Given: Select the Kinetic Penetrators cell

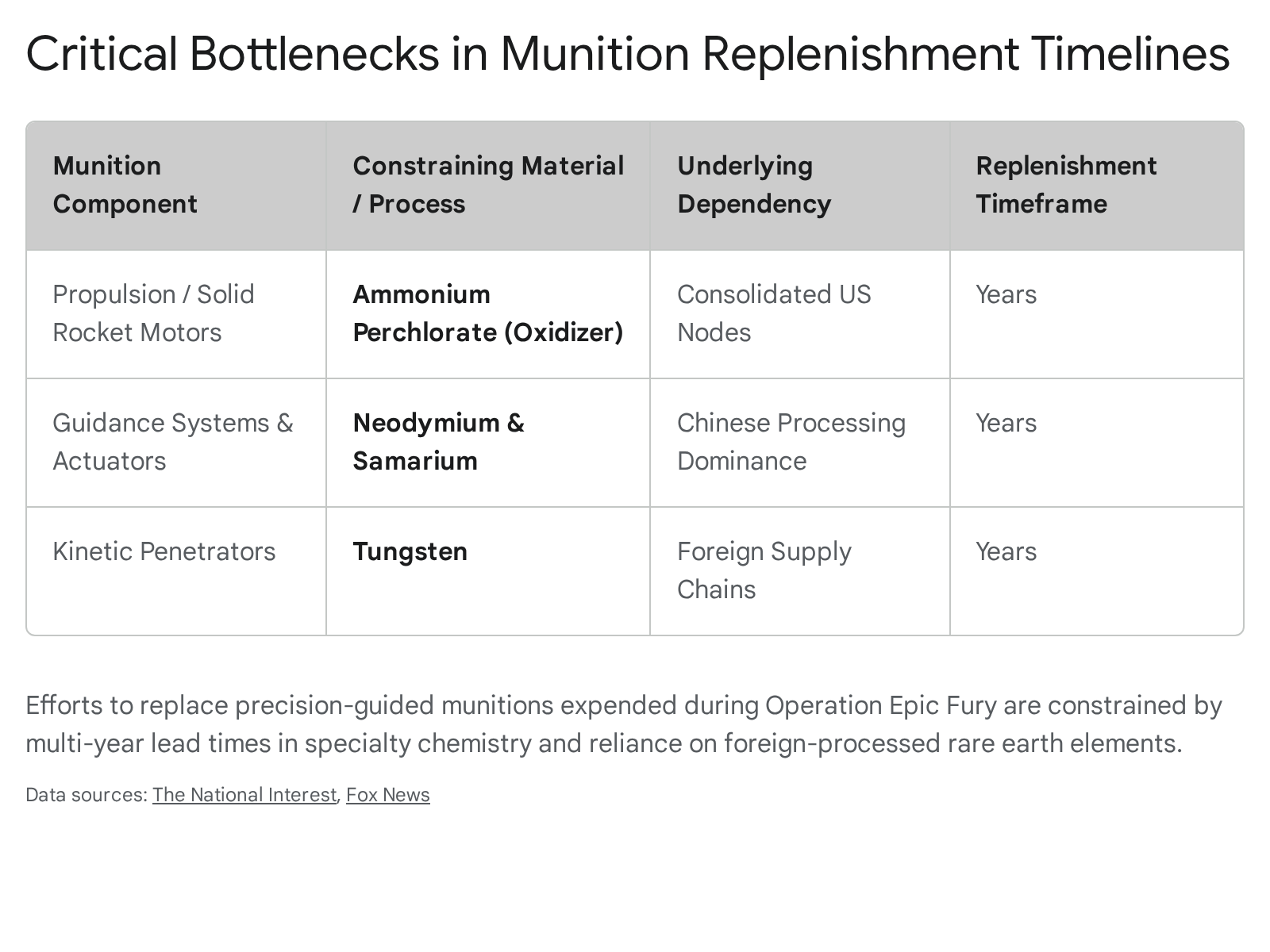Looking at the screenshot, I should (x=164, y=551).
